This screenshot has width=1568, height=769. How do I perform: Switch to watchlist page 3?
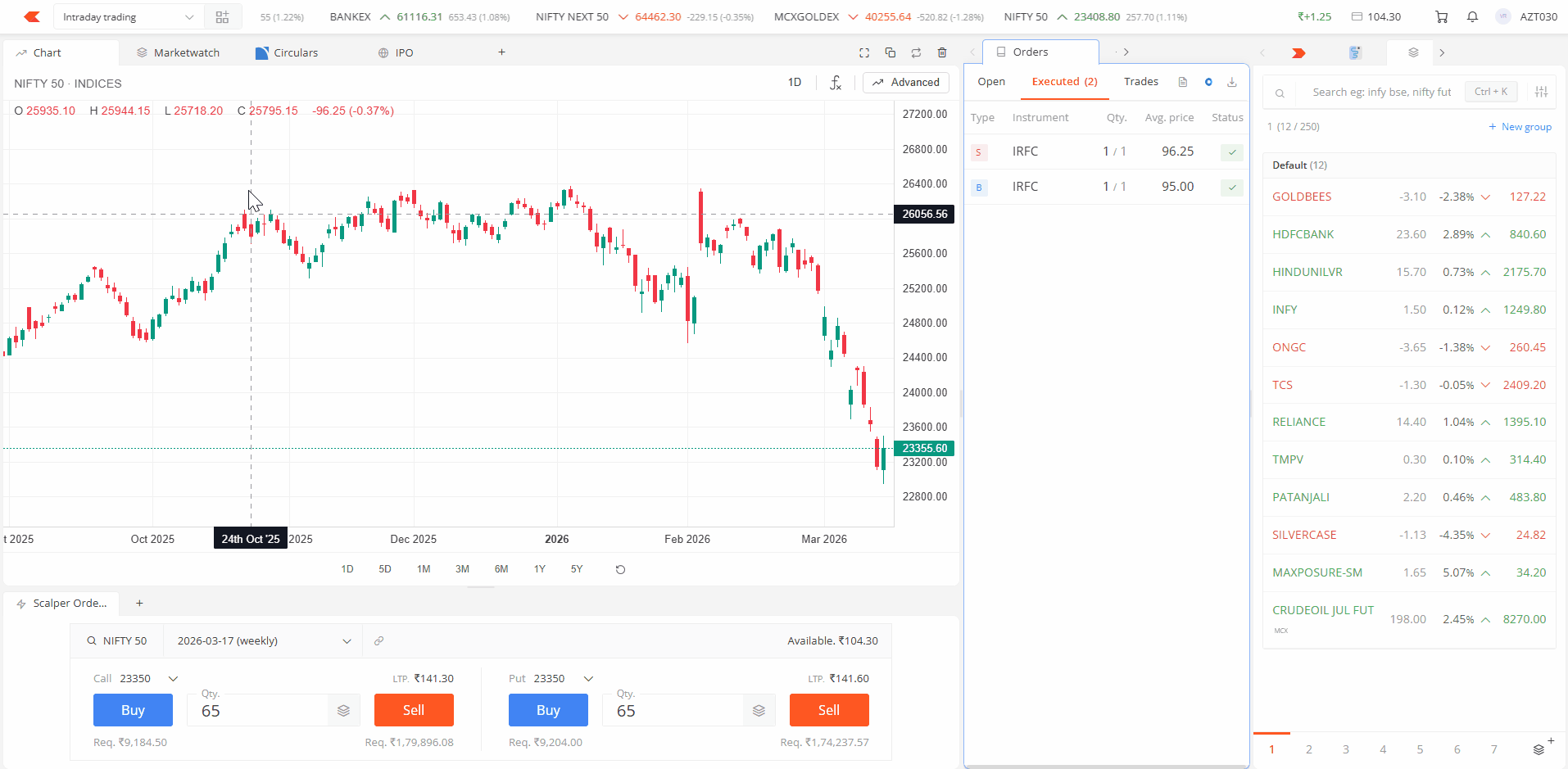click(1345, 749)
